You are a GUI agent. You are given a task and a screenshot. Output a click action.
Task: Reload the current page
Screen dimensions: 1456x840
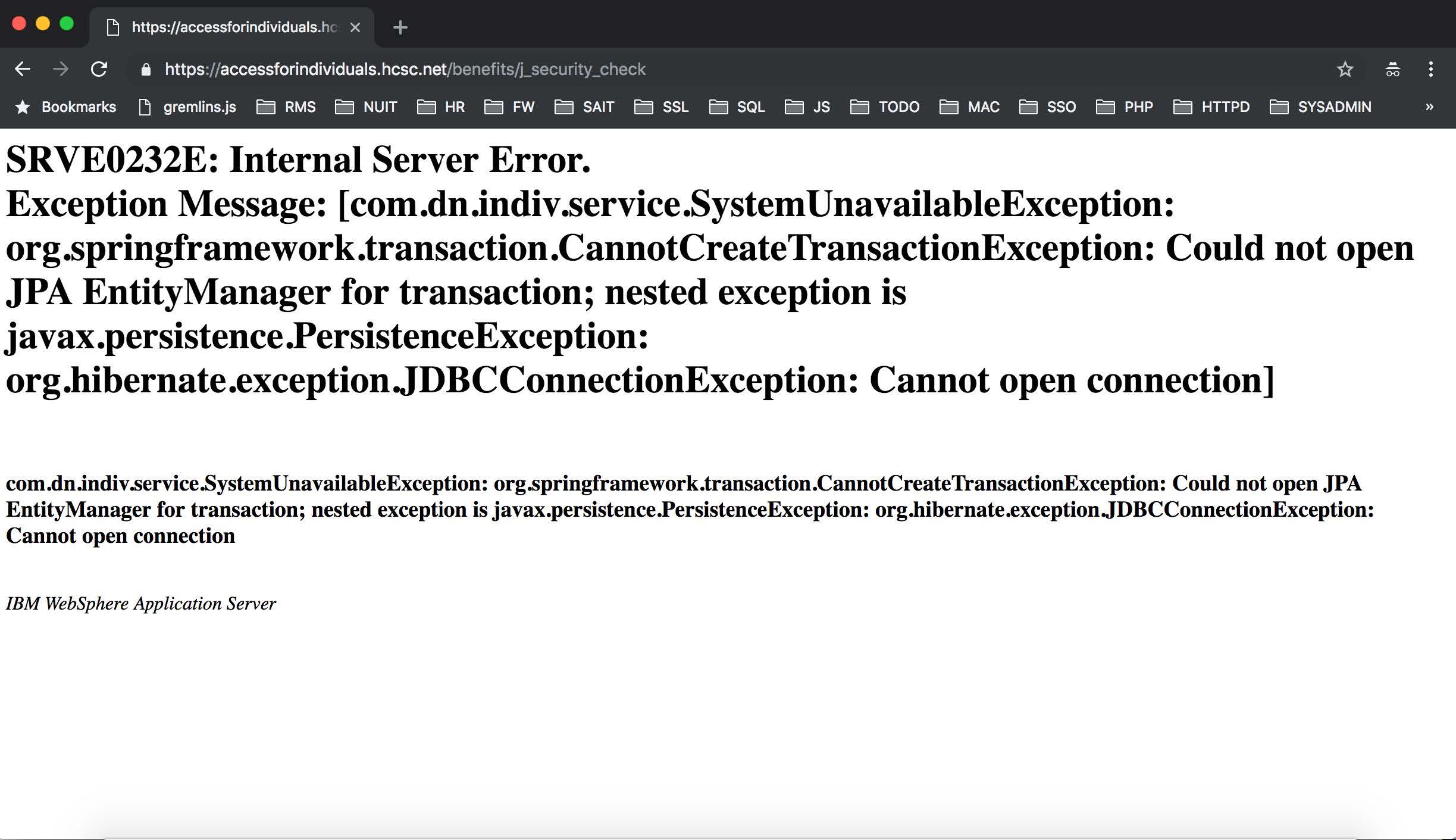pos(99,69)
